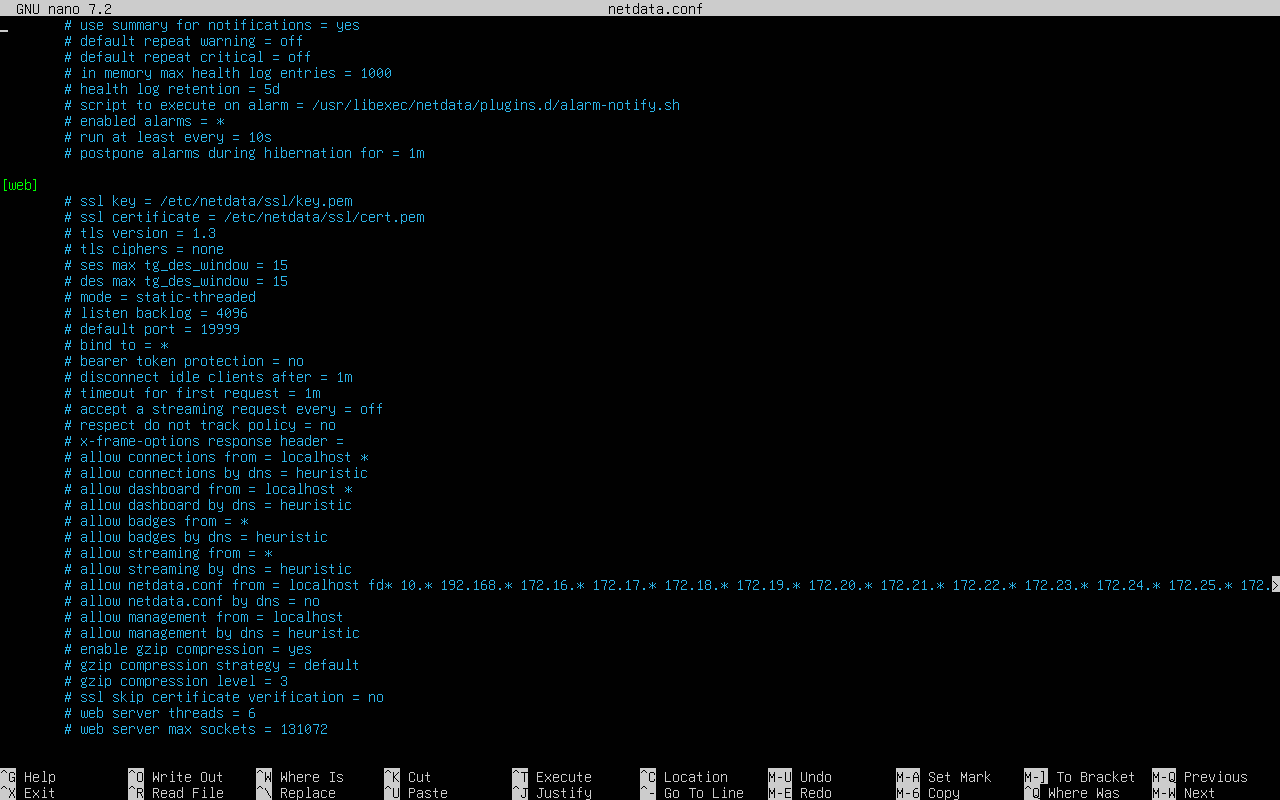
Task: Click the 'enabled alarms = *' line
Action: [144, 121]
